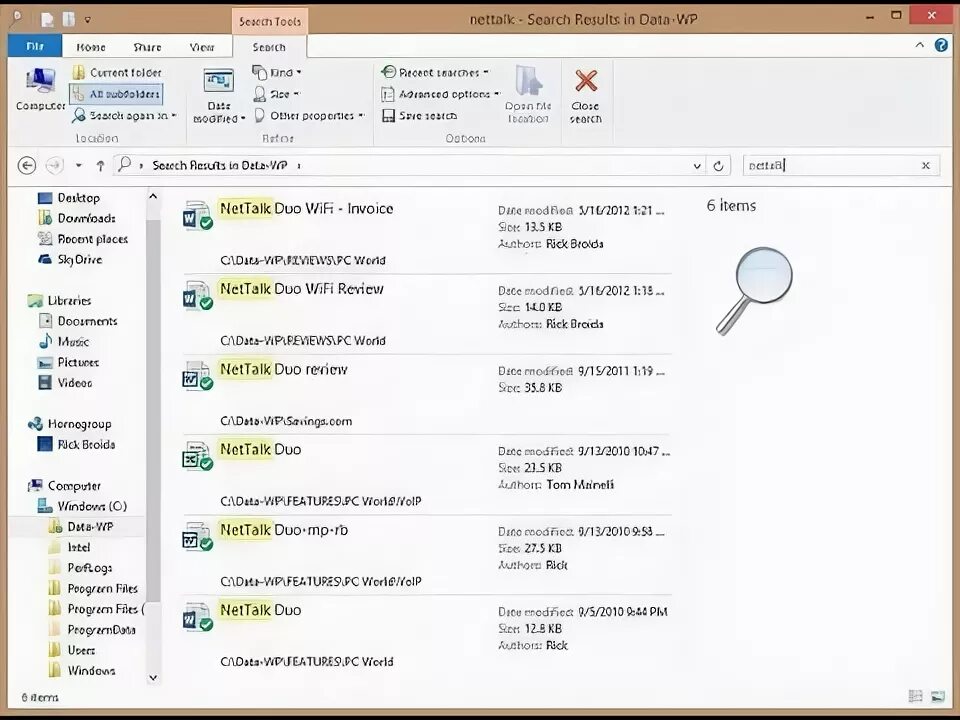The image size is (960, 720).
Task: Open recent locations dropdown arrow
Action: [x=78, y=165]
